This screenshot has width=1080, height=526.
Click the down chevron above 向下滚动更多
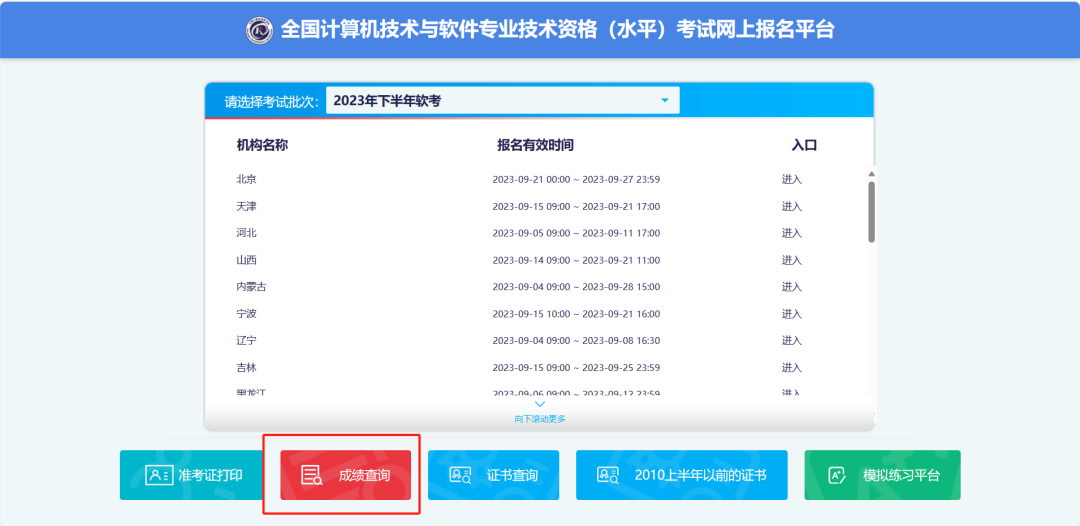[x=540, y=404]
